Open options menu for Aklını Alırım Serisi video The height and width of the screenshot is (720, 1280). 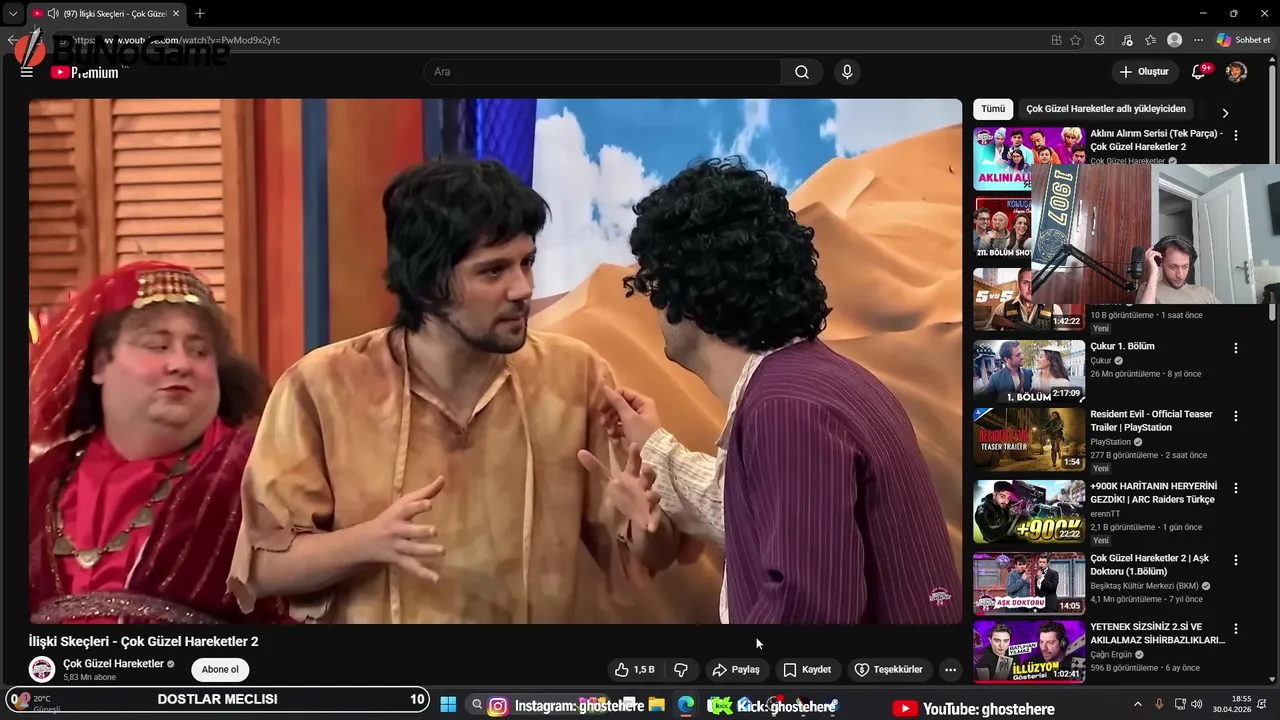tap(1236, 135)
